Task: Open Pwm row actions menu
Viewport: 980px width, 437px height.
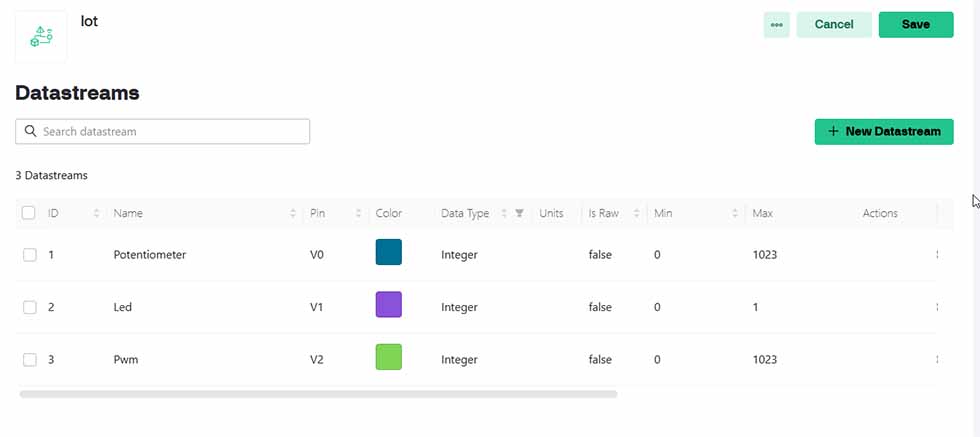Action: pyautogui.click(x=937, y=359)
